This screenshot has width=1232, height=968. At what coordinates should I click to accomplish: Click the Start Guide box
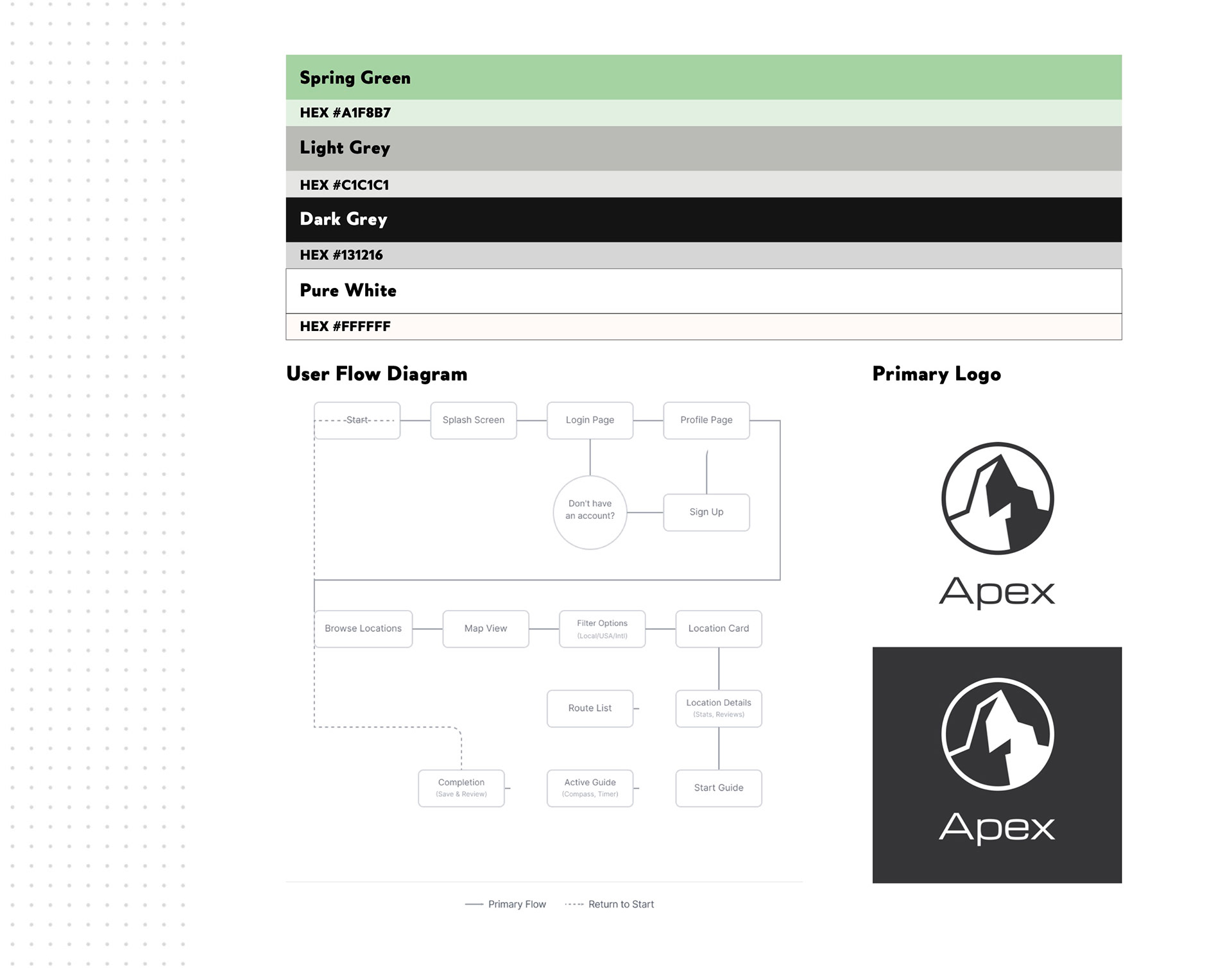click(718, 788)
